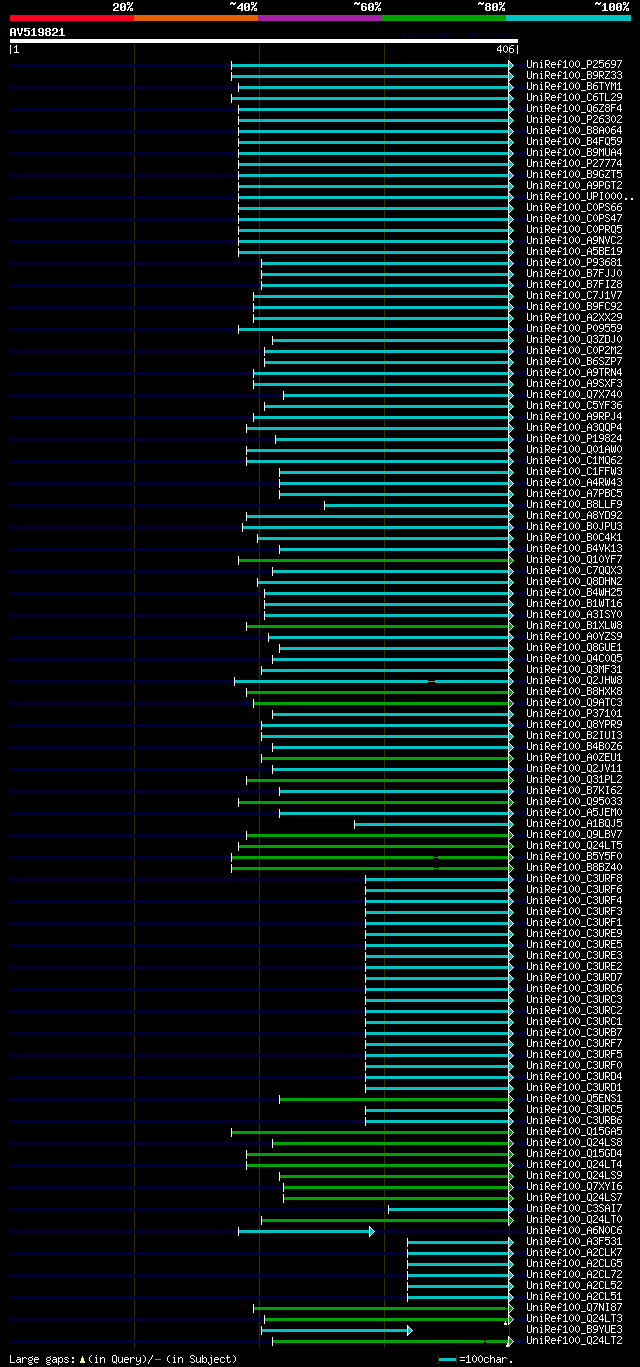Select the UniRef100_Q6Z8F4 label
The image size is (640, 1367).
click(x=574, y=109)
